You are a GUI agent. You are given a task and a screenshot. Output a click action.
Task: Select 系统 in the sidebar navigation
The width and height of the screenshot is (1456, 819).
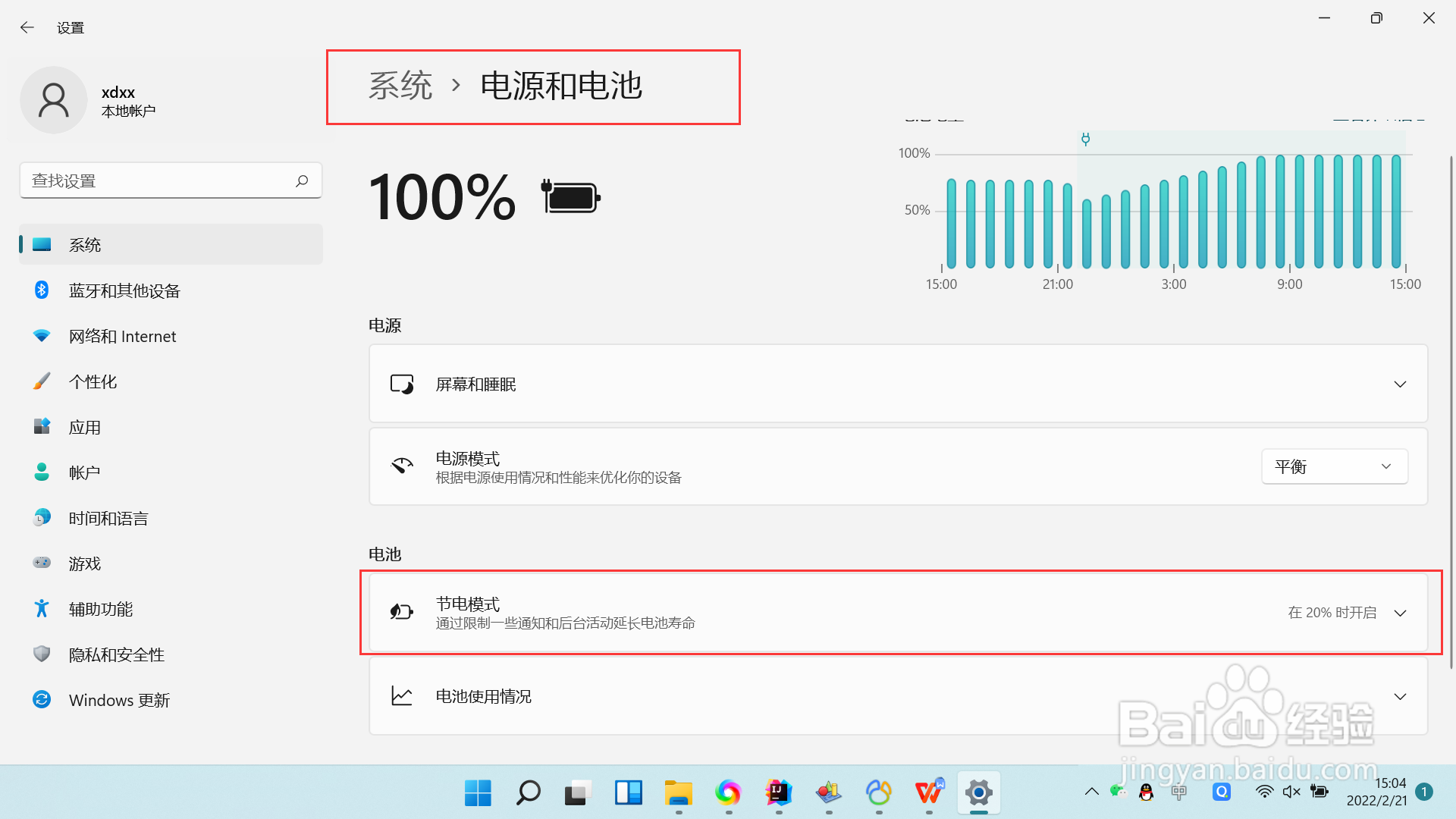(85, 244)
